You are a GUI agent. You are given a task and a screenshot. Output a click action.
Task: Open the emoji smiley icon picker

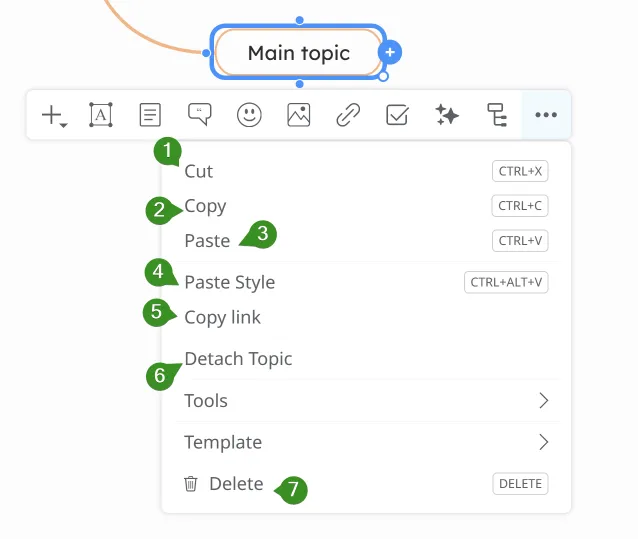tap(249, 115)
